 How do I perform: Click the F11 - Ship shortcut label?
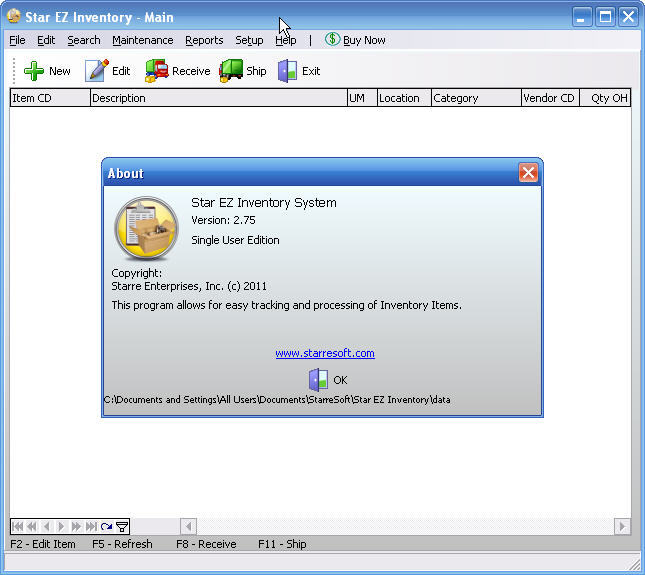[282, 544]
